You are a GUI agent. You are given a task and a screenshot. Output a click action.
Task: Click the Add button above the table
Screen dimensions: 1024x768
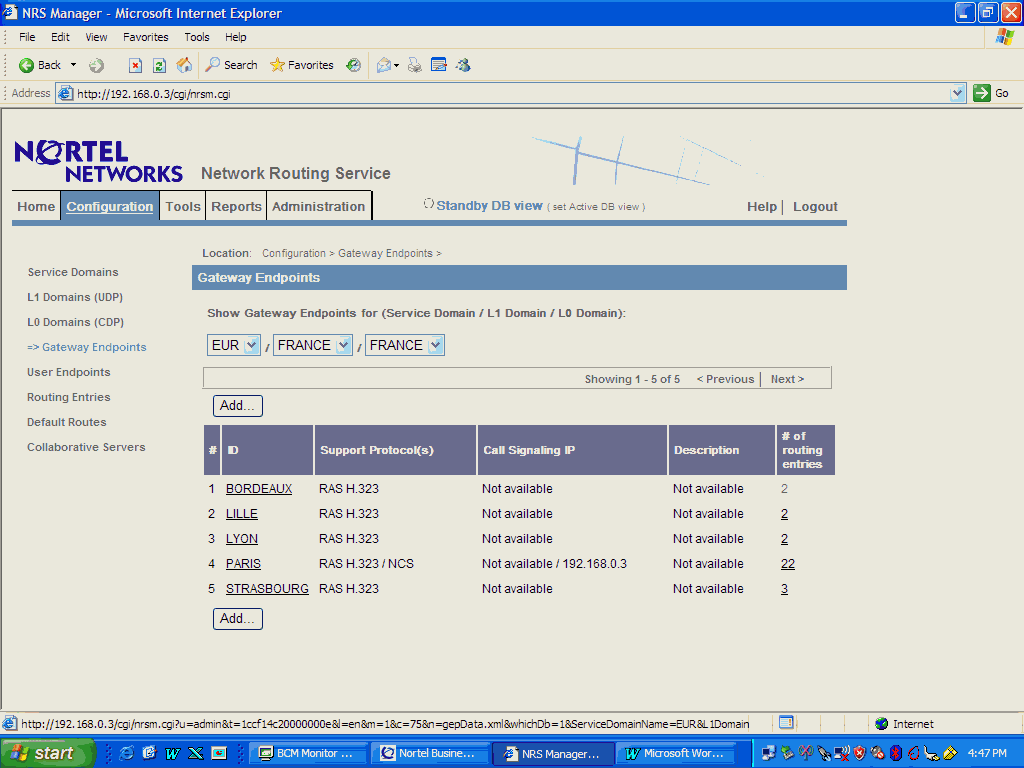(238, 406)
